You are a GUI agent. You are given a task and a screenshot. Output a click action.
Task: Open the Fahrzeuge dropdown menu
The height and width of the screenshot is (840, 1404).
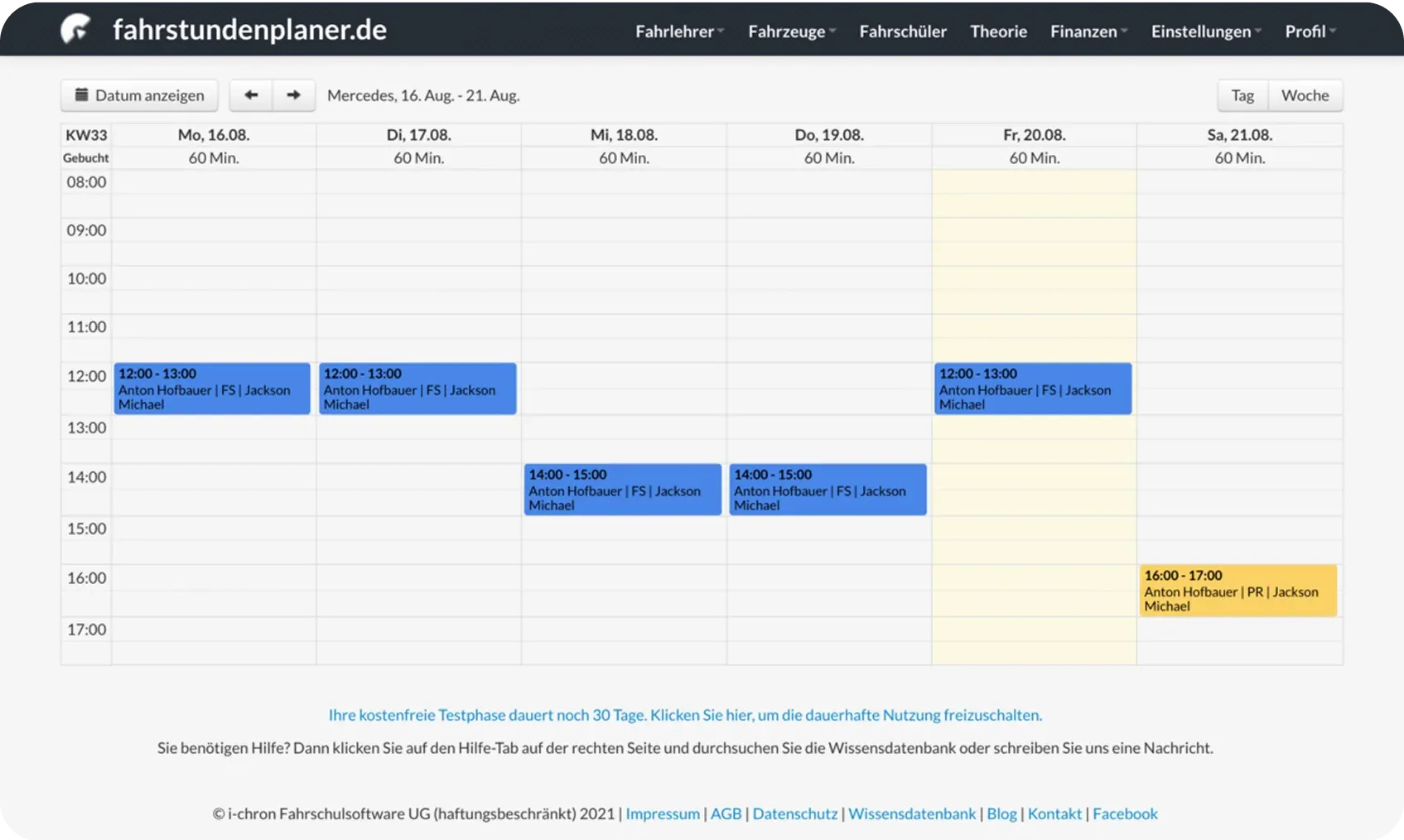click(792, 31)
